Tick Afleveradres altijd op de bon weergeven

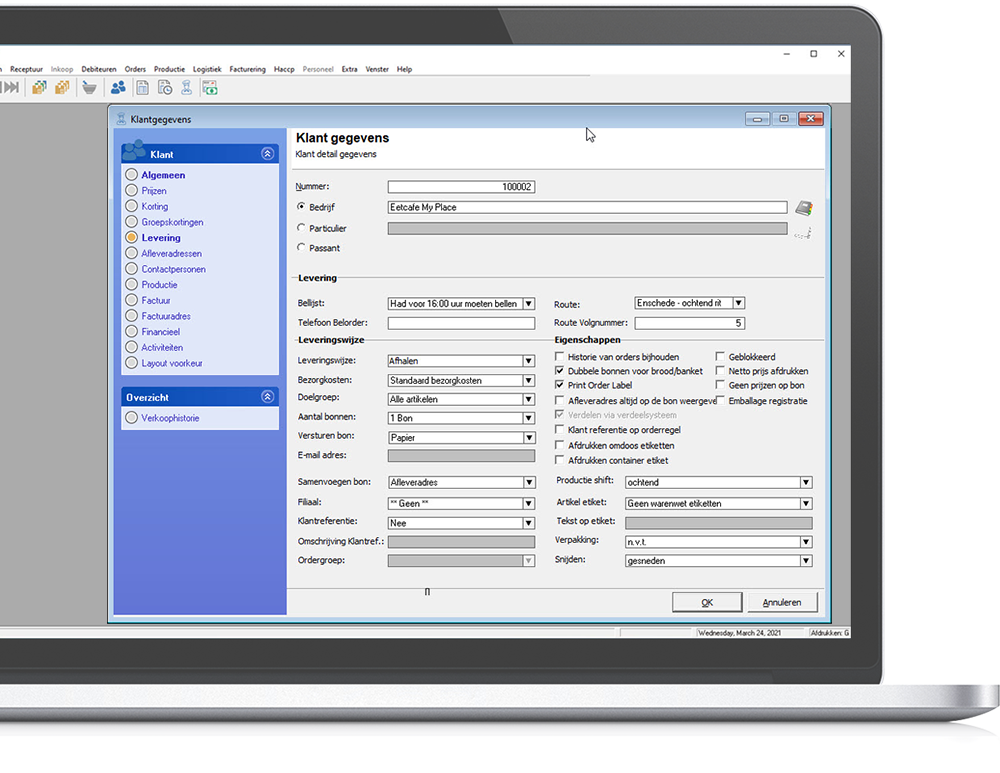[x=559, y=401]
